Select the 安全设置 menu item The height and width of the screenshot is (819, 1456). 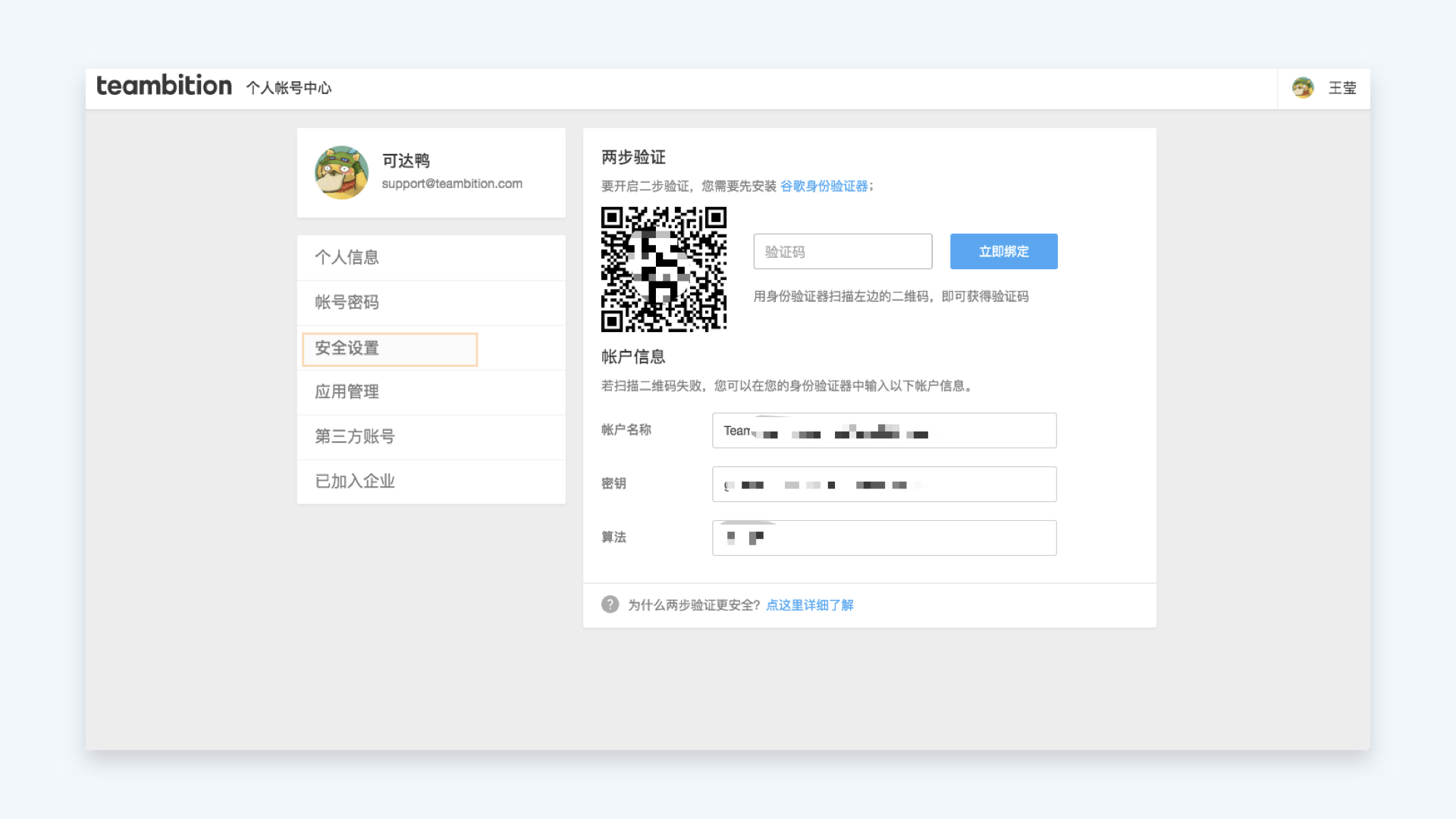431,348
